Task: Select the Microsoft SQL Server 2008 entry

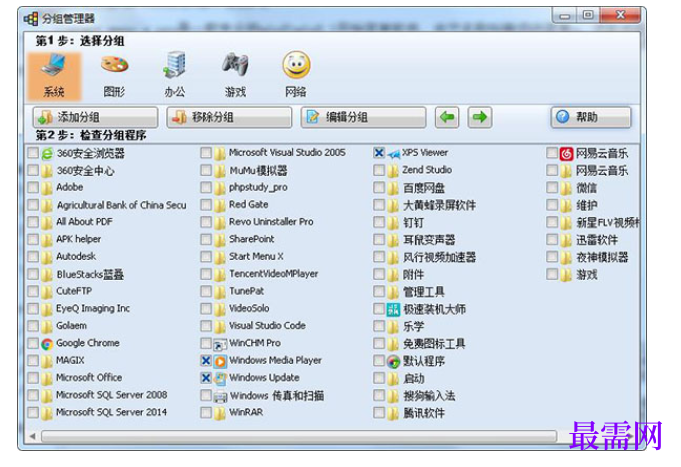Action: [x=112, y=395]
